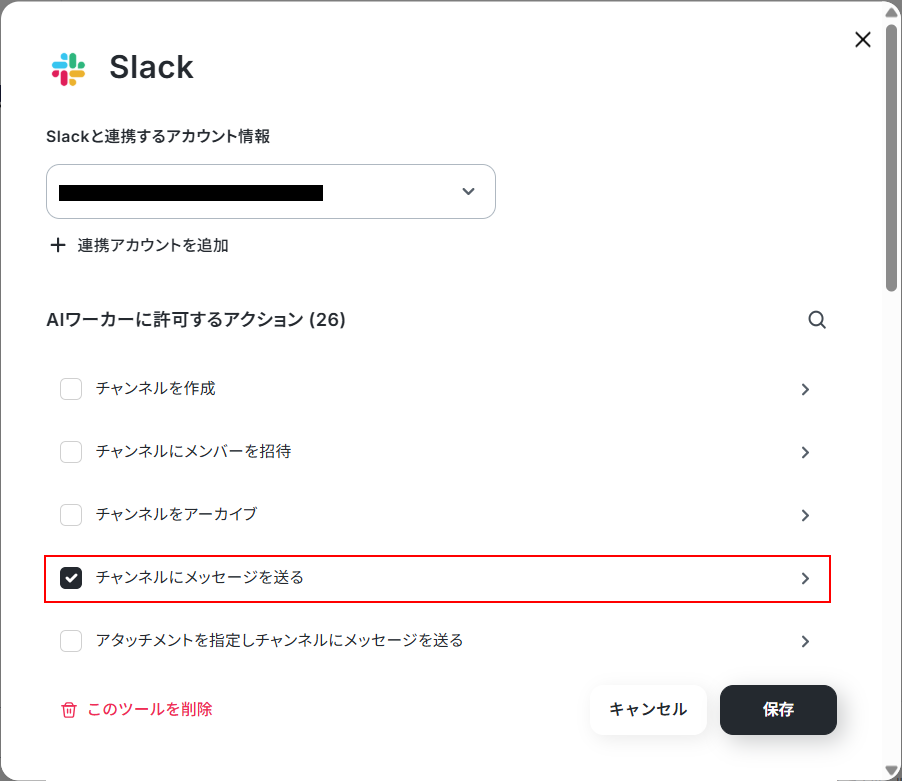Open the action search magnifier icon
The image size is (902, 781).
tap(817, 320)
